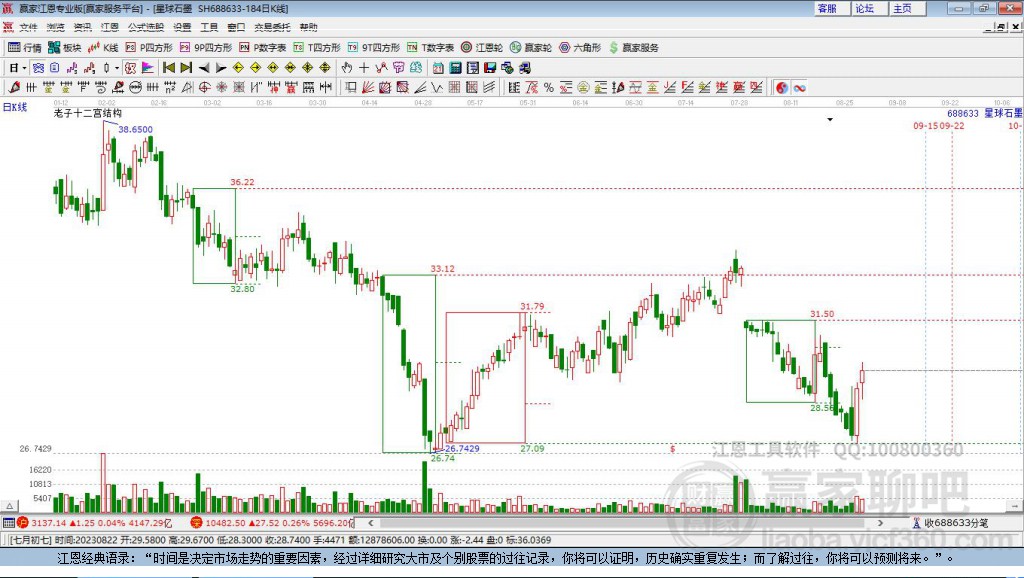This screenshot has height=578, width=1024.
Task: Click the volume panel collapse triangle
Action: point(10,506)
